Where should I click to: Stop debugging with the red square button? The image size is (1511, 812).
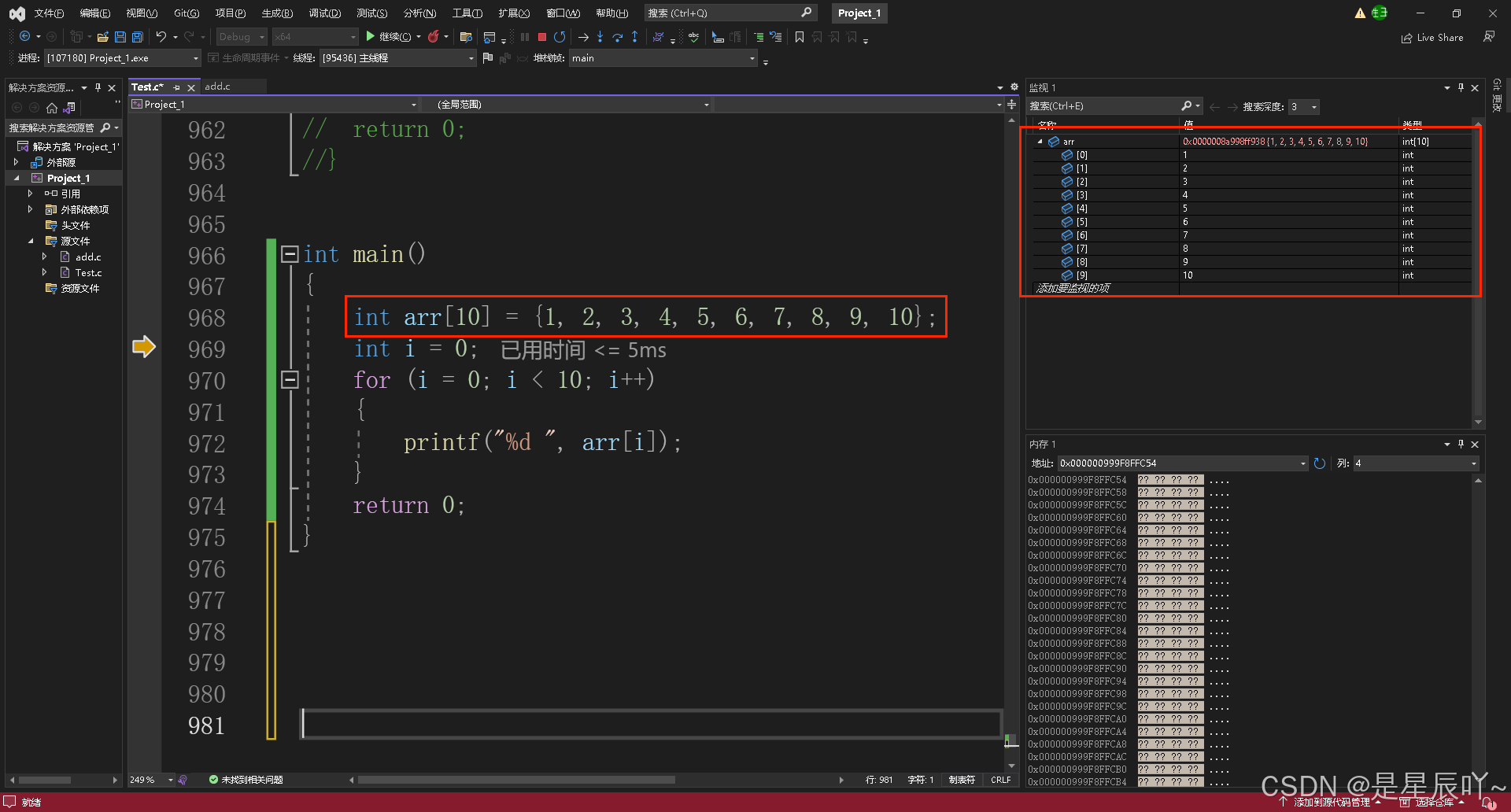542,37
